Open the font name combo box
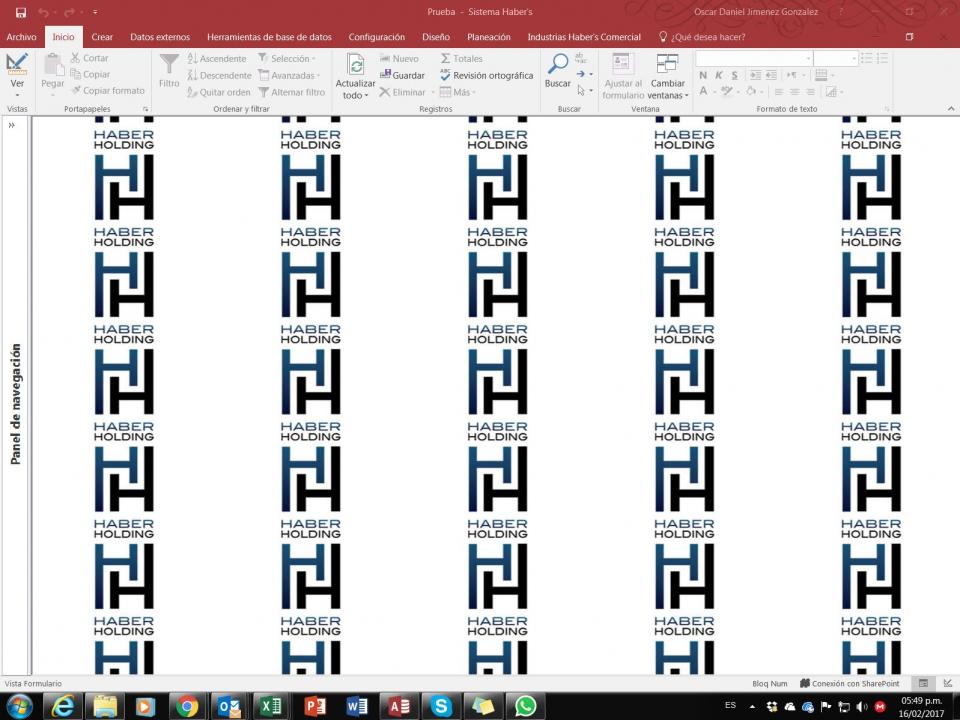The image size is (960, 720). tap(754, 59)
